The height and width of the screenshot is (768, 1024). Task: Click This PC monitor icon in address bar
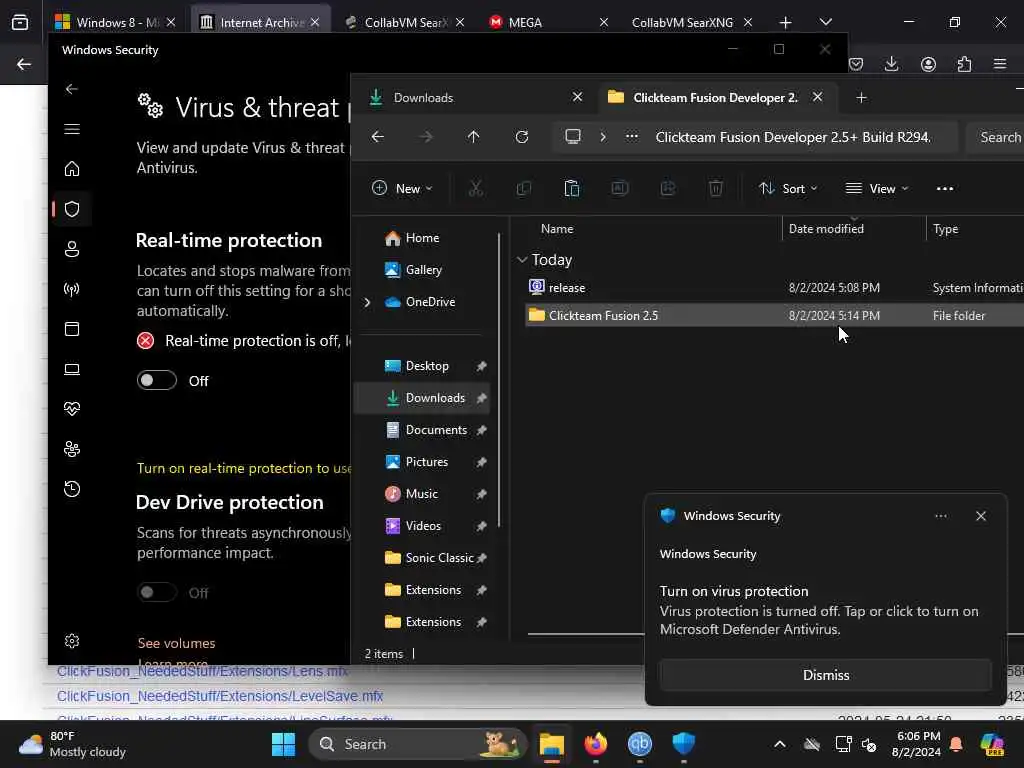[573, 136]
